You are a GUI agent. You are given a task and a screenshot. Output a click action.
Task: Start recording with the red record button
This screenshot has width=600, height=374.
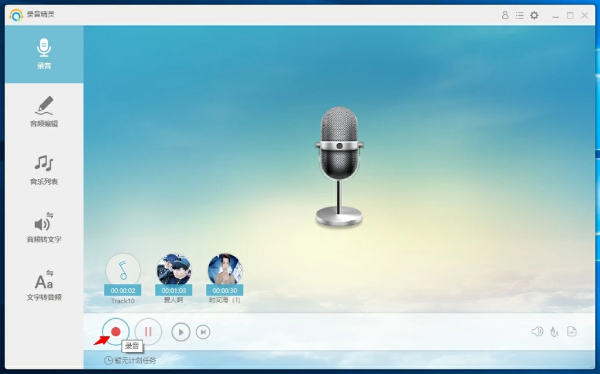click(116, 332)
